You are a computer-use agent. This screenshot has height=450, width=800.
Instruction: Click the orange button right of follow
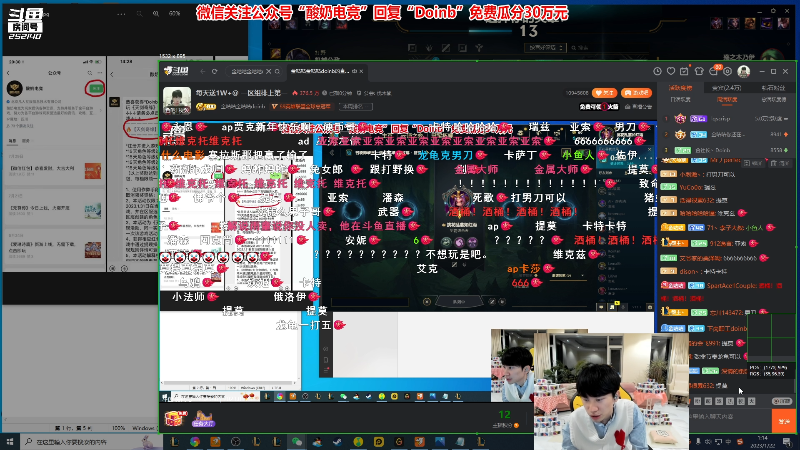[x=636, y=93]
